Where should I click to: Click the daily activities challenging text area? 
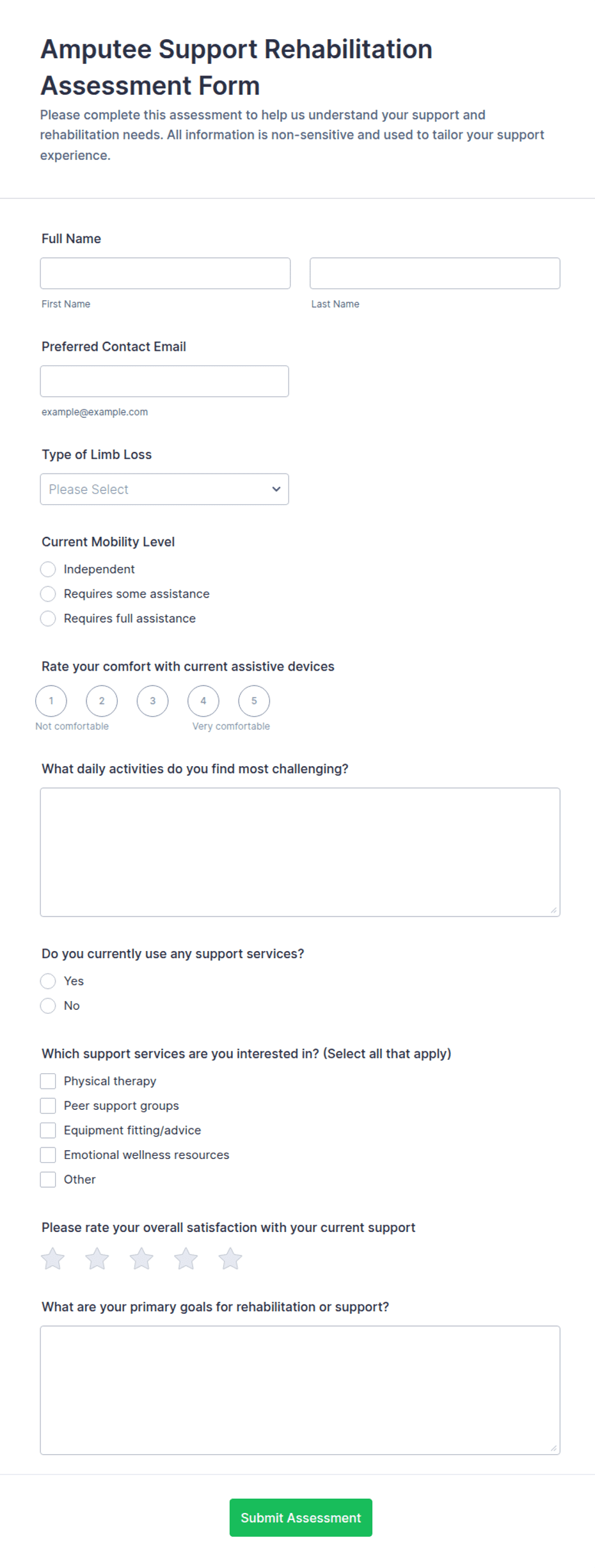tap(300, 852)
